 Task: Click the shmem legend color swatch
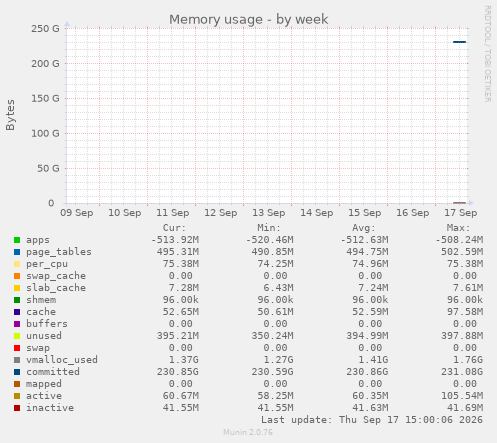pos(17,300)
